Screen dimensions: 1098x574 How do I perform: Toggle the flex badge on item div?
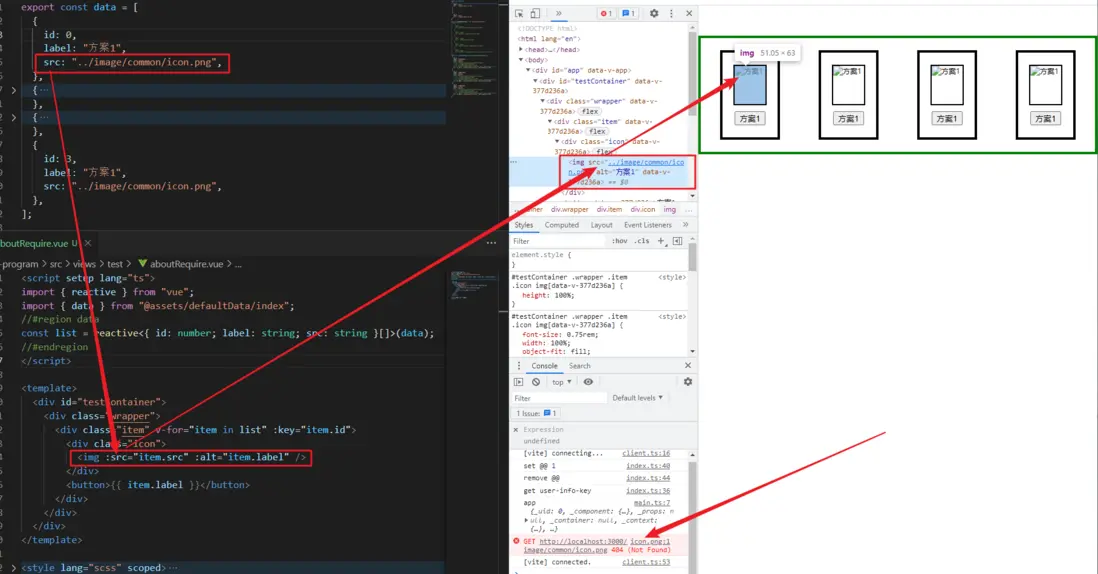(597, 131)
